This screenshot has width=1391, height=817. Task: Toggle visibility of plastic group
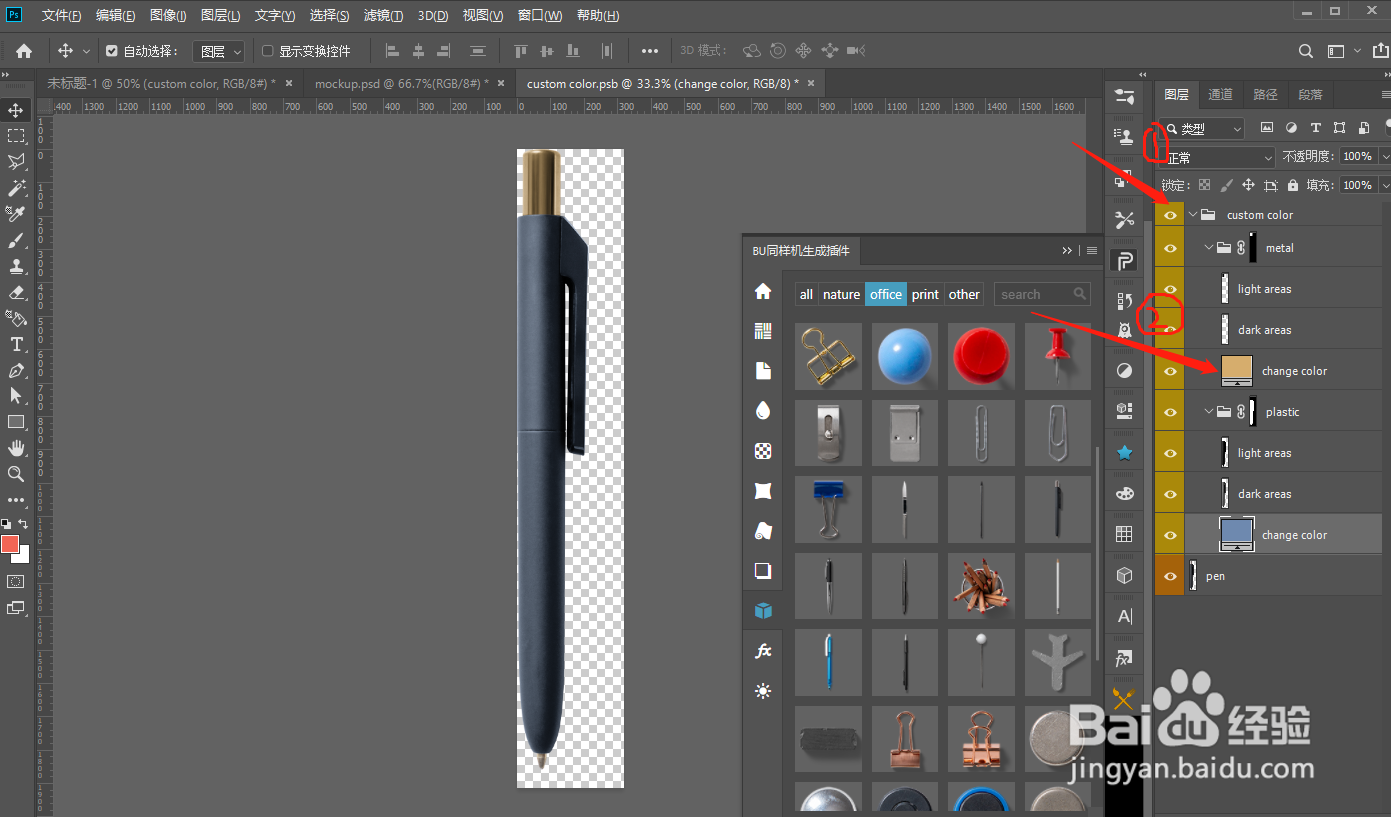pyautogui.click(x=1169, y=412)
